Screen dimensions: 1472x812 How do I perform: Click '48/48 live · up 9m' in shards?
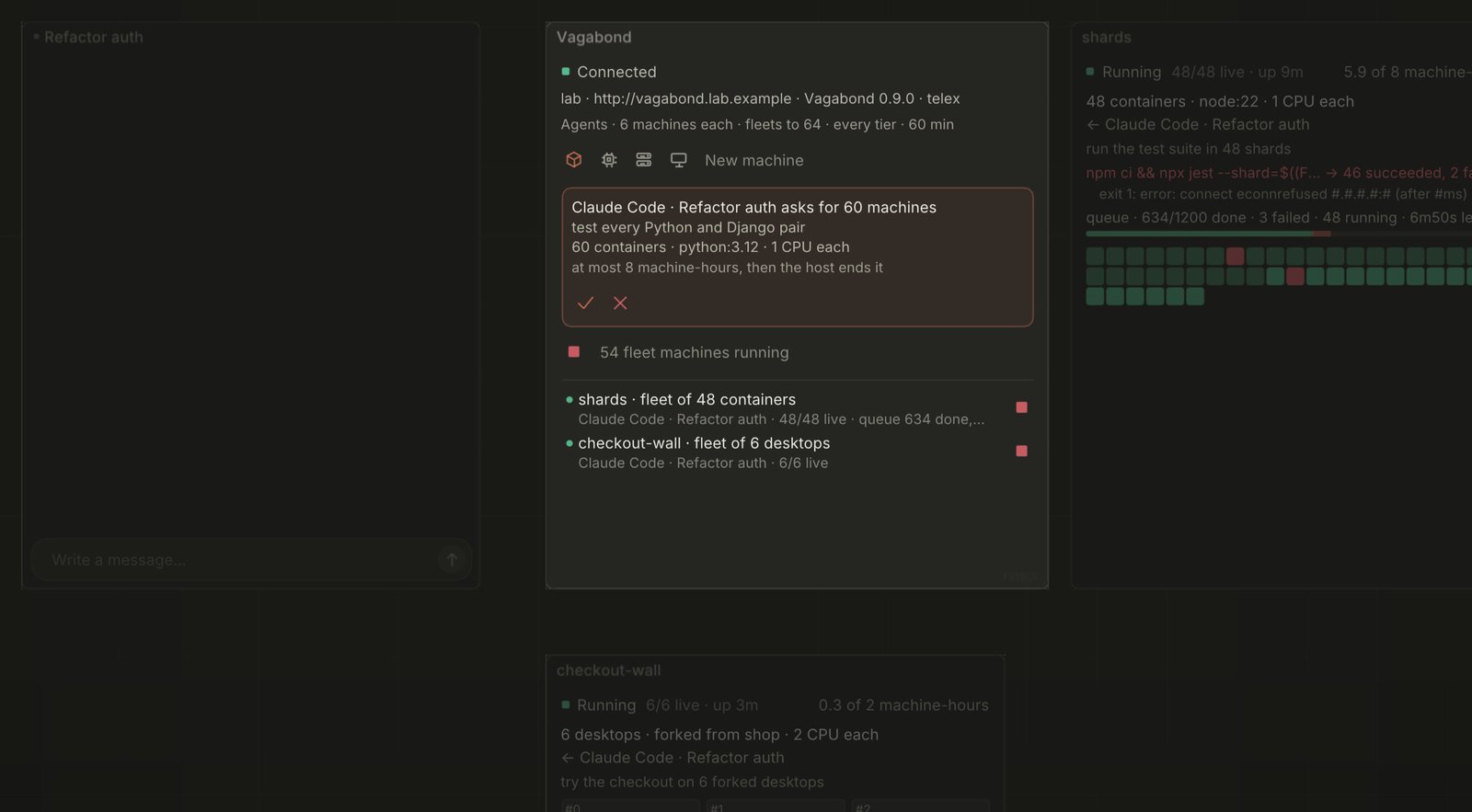click(1237, 72)
